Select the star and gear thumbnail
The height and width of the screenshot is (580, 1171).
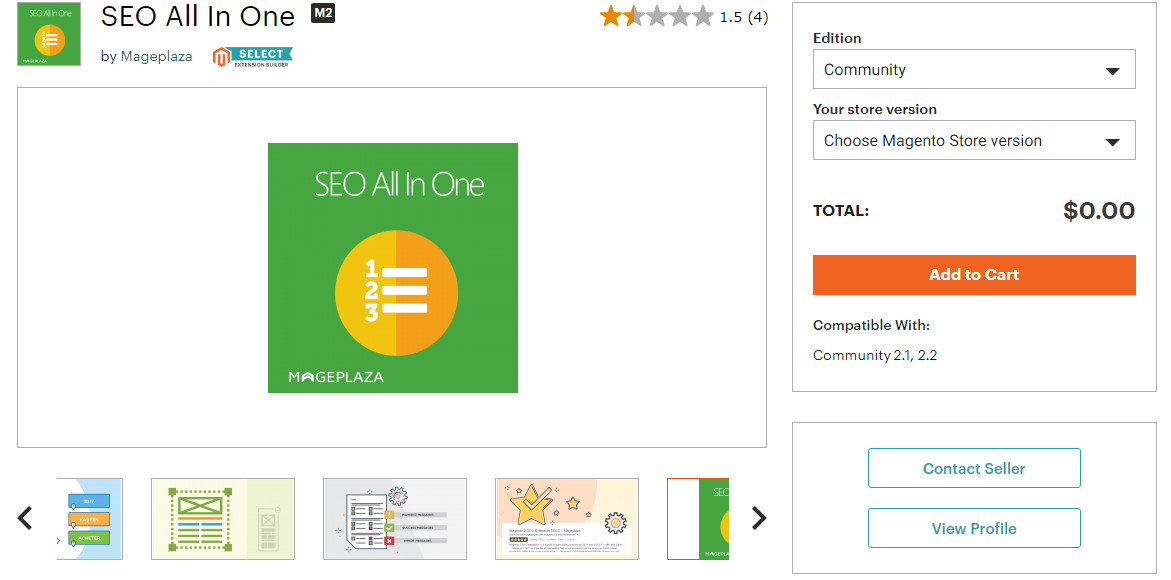[x=567, y=519]
